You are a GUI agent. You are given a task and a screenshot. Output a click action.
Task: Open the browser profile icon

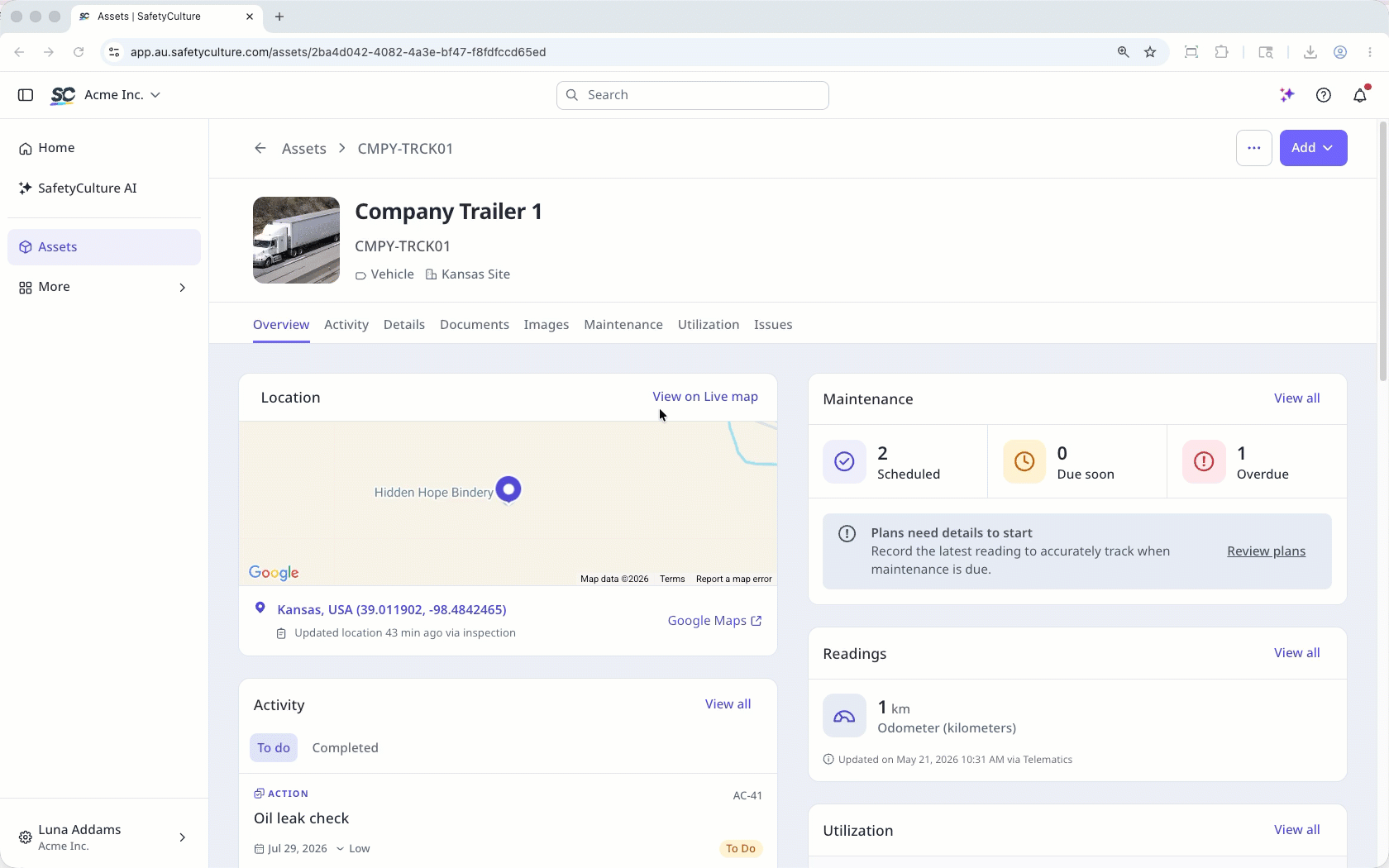(x=1340, y=52)
